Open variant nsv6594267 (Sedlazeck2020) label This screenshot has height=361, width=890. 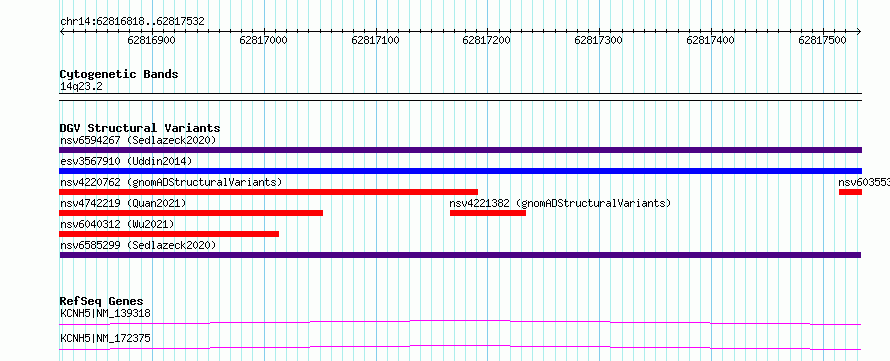click(138, 140)
